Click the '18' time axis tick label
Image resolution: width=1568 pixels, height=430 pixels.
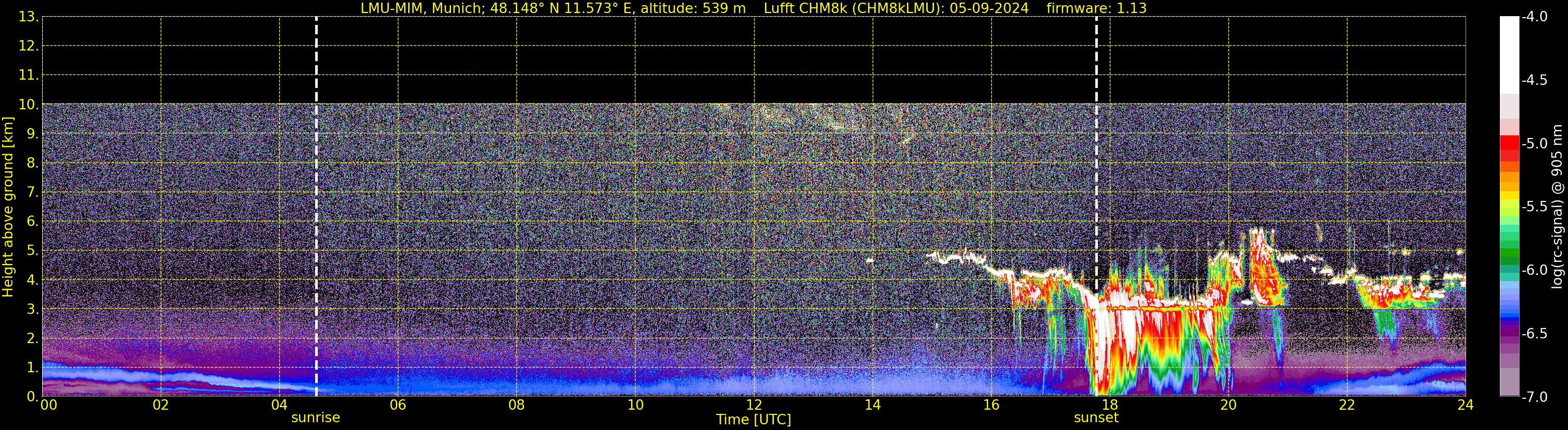(x=1110, y=405)
